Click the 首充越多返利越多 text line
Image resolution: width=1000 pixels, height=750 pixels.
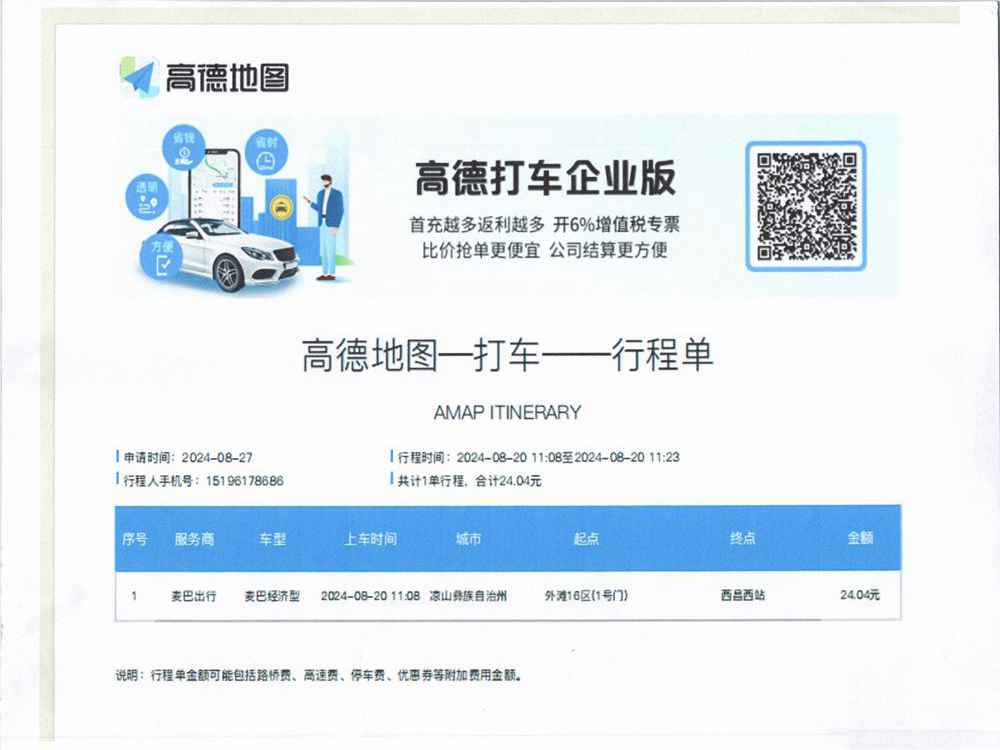(545, 224)
